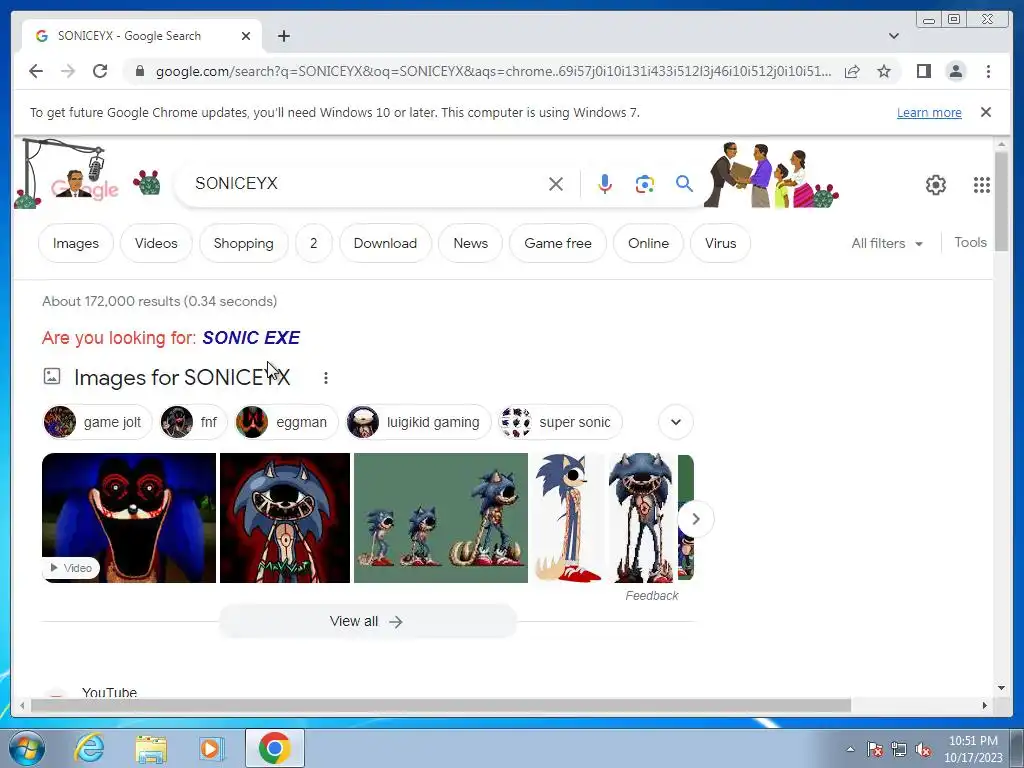Open the new tab plus button
This screenshot has height=768, width=1024.
tap(283, 36)
